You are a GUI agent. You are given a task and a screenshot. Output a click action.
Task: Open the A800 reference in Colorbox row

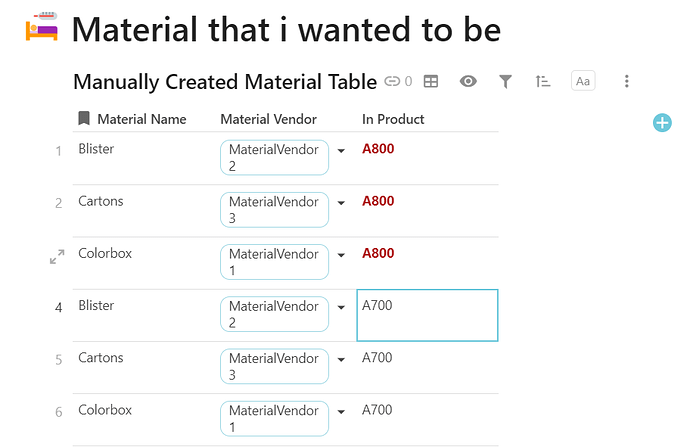(x=378, y=253)
